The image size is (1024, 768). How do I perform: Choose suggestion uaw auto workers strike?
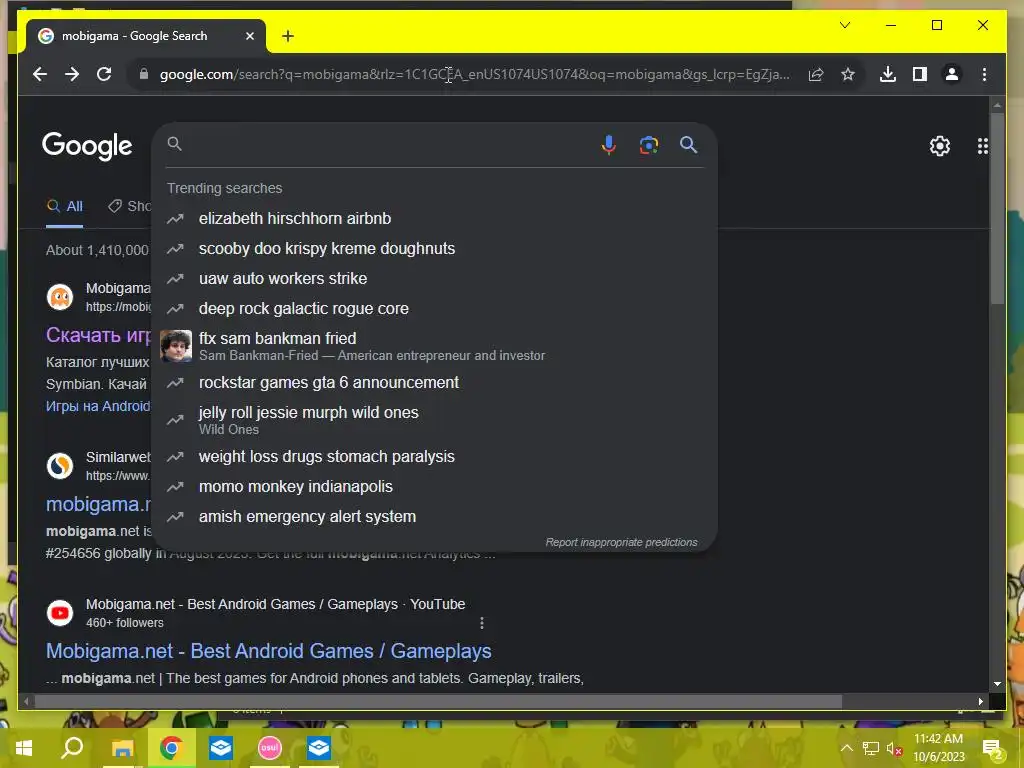[434, 278]
